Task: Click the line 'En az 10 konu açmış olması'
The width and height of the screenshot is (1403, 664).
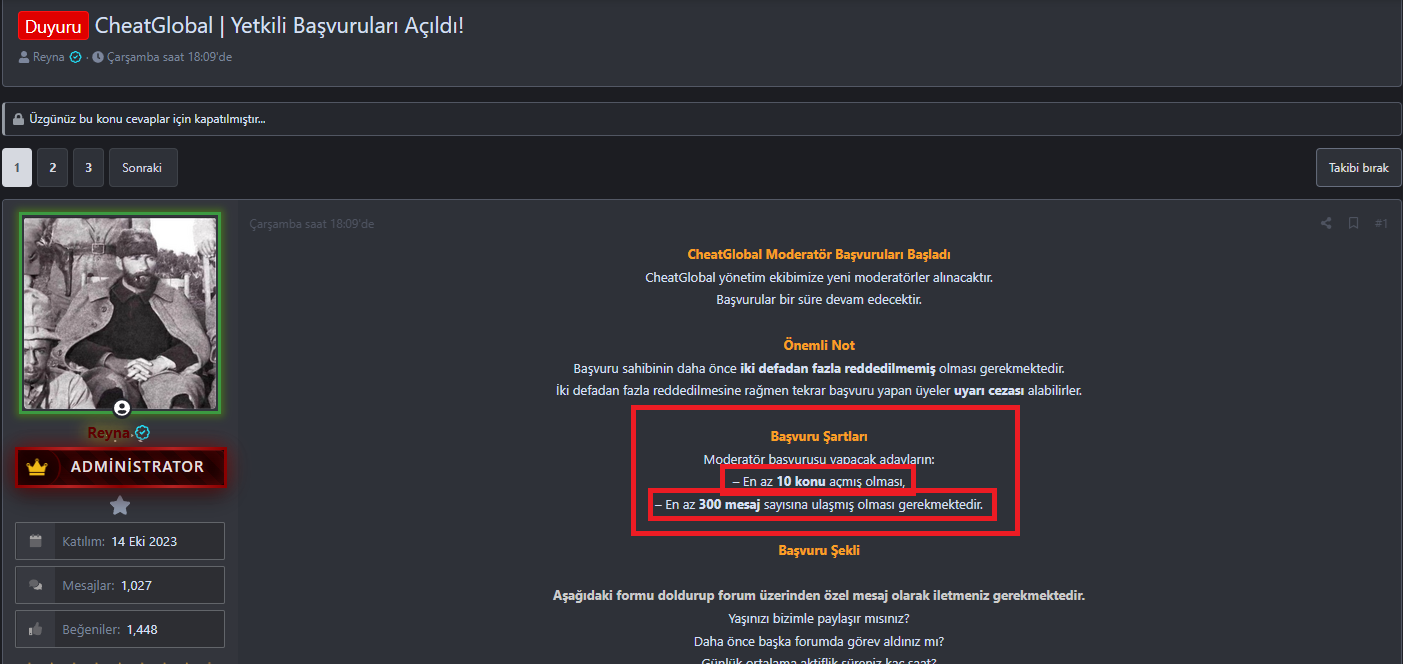Action: point(819,481)
